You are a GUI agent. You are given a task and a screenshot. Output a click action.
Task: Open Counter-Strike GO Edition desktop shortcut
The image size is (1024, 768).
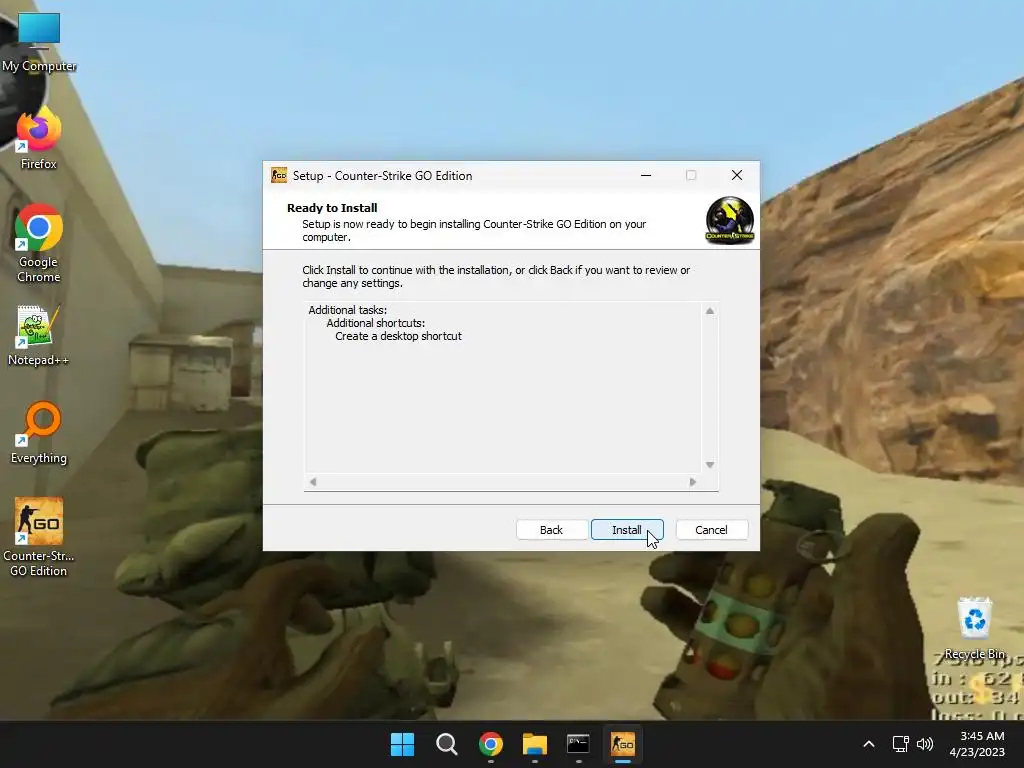39,537
